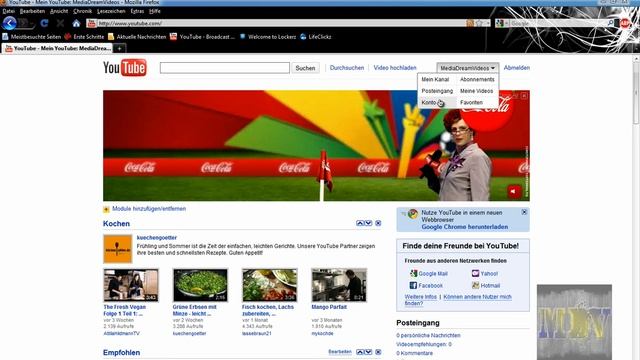Open the MediaDreamVideos account dropdown
Image resolution: width=640 pixels, height=360 pixels.
point(467,68)
